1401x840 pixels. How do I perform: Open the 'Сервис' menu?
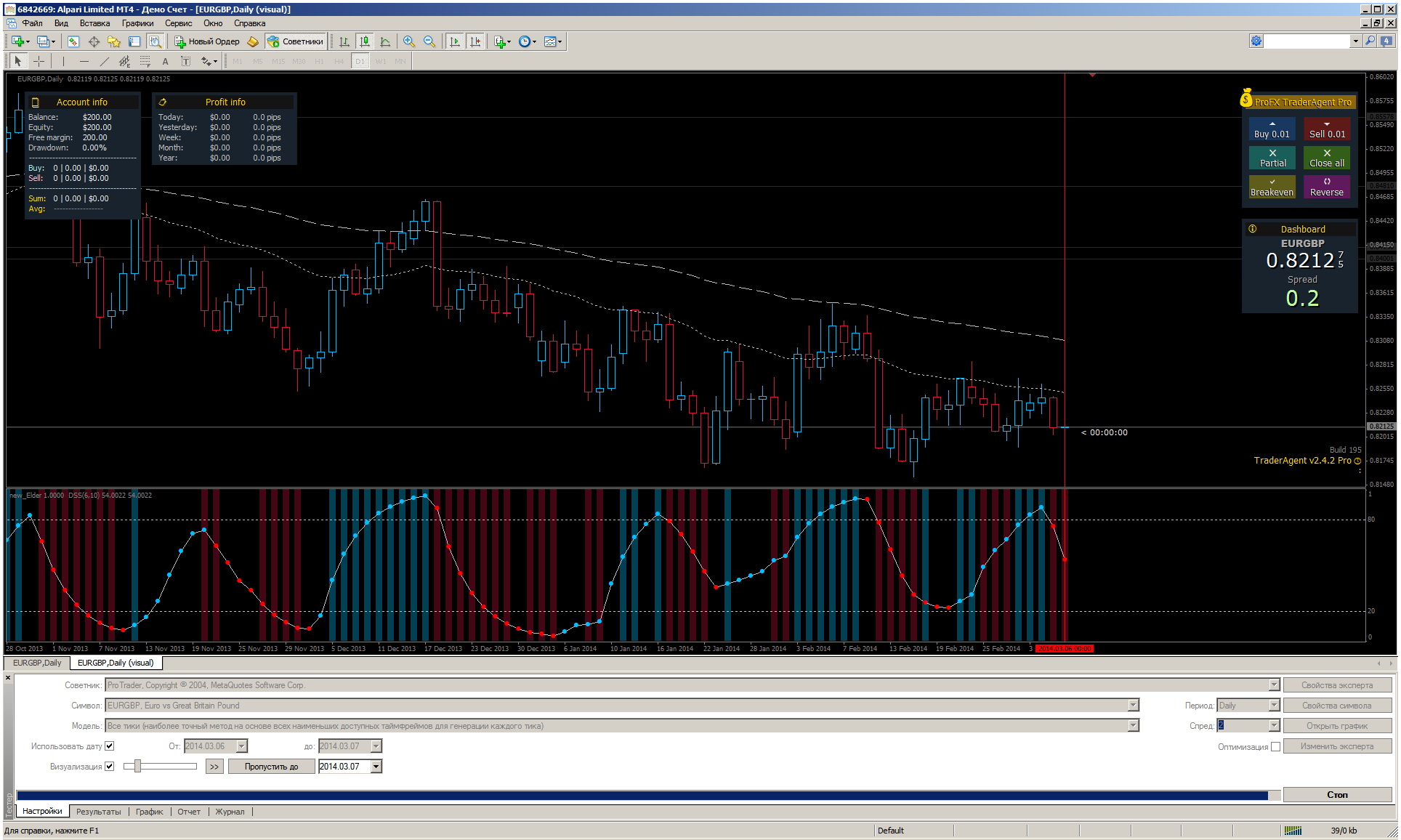pyautogui.click(x=178, y=23)
